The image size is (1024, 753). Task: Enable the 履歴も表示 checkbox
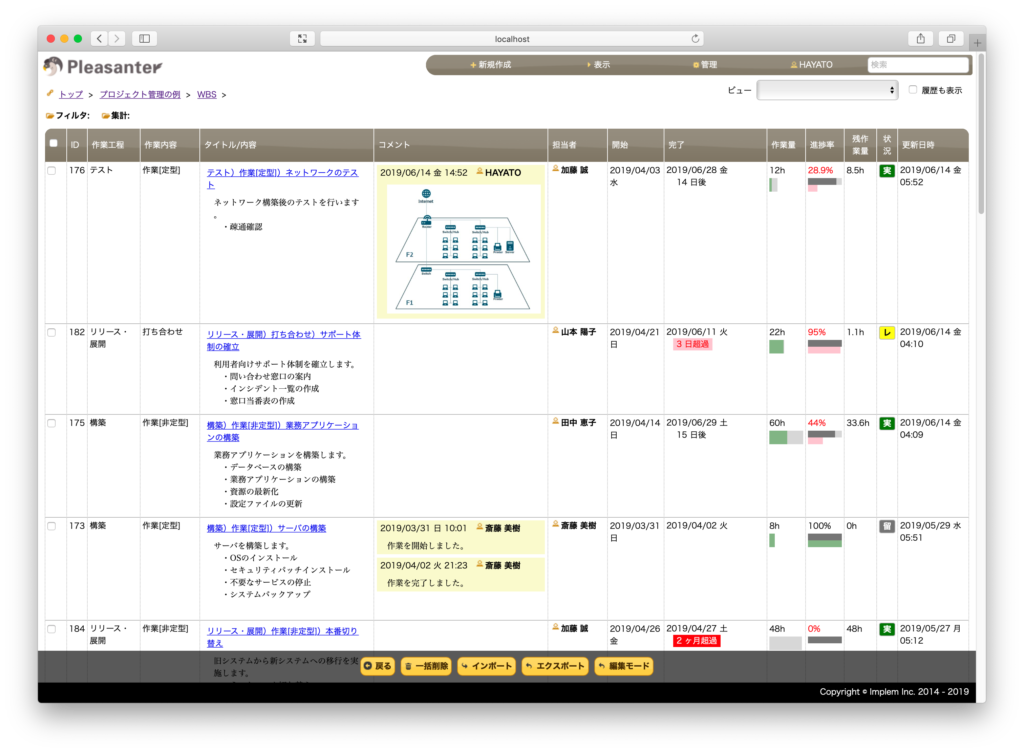pyautogui.click(x=913, y=89)
